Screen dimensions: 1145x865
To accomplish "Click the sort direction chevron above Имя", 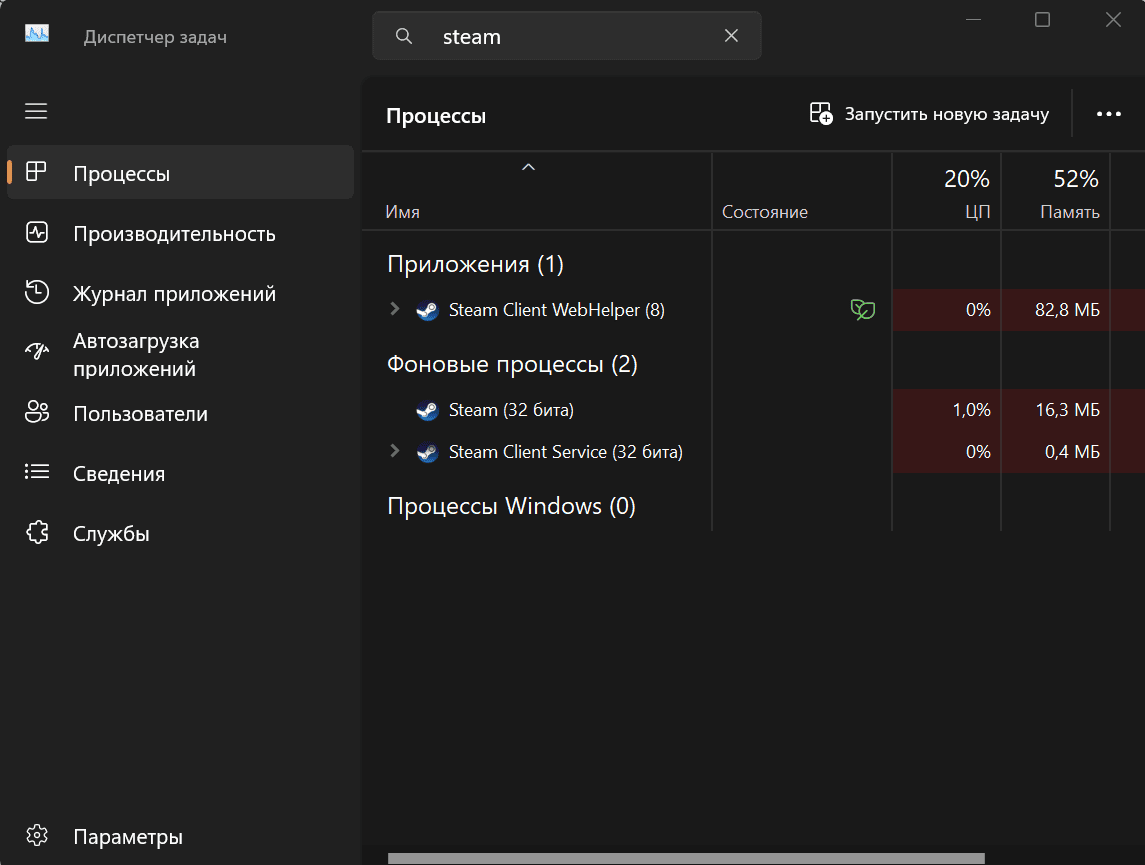I will click(x=528, y=167).
